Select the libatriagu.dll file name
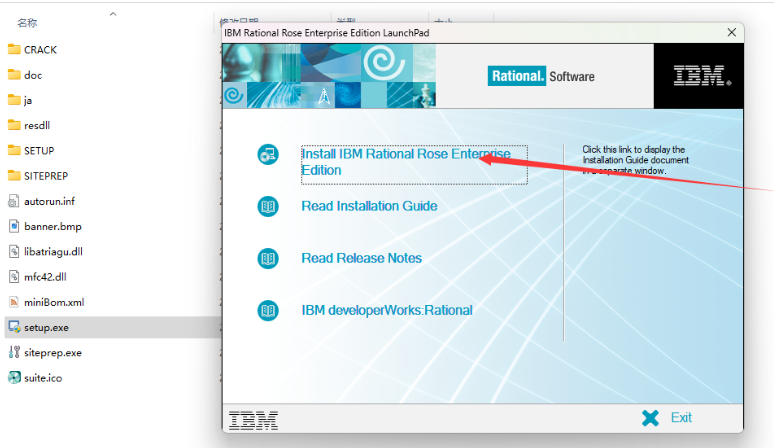 (53, 252)
